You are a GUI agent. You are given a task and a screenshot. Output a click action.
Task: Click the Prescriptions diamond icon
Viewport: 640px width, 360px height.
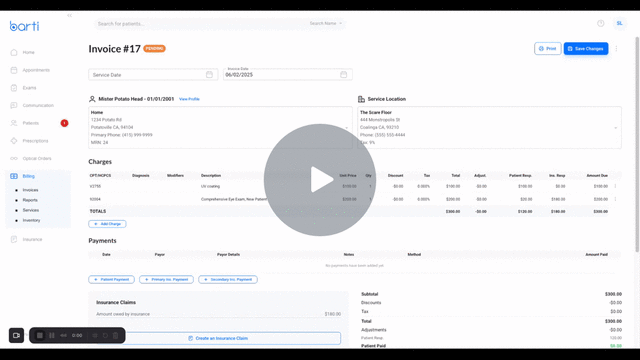pos(14,141)
